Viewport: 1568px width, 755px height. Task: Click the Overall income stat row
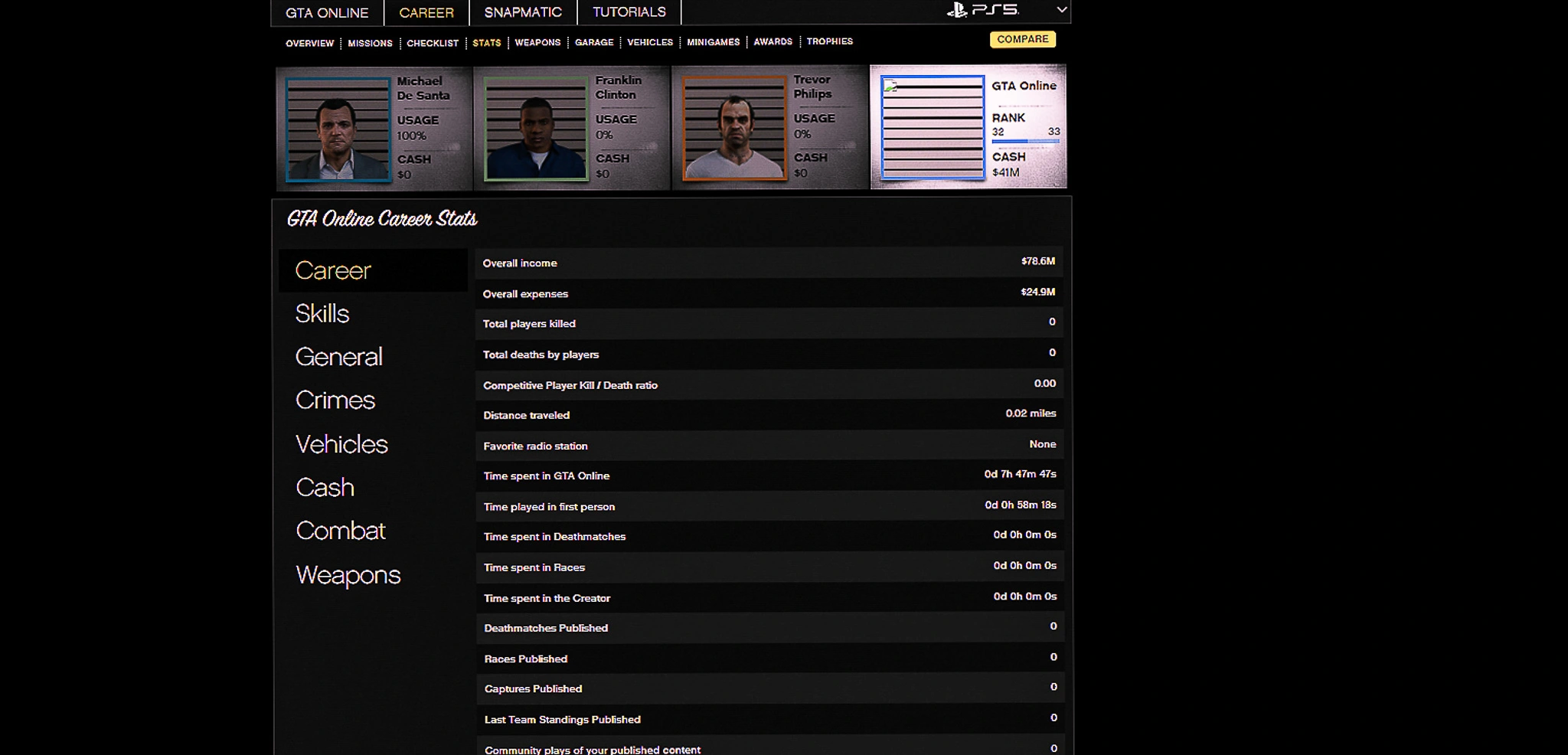[768, 263]
